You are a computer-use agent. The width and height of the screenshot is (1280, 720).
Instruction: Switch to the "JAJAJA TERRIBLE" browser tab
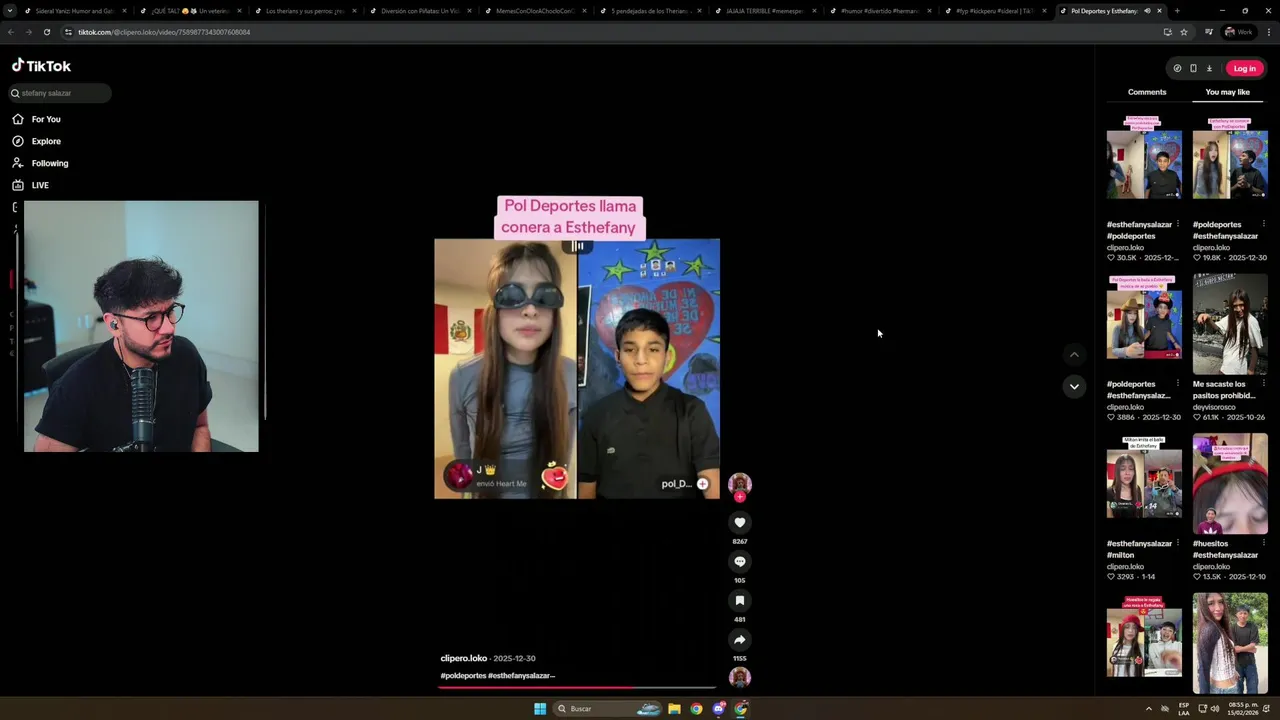[763, 11]
